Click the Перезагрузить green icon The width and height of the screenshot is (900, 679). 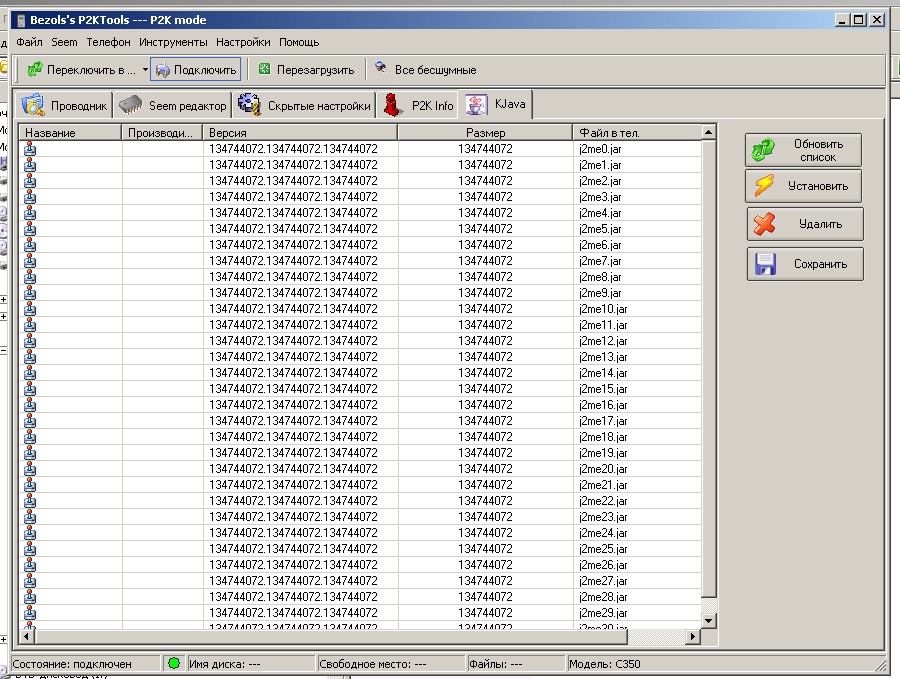(265, 69)
